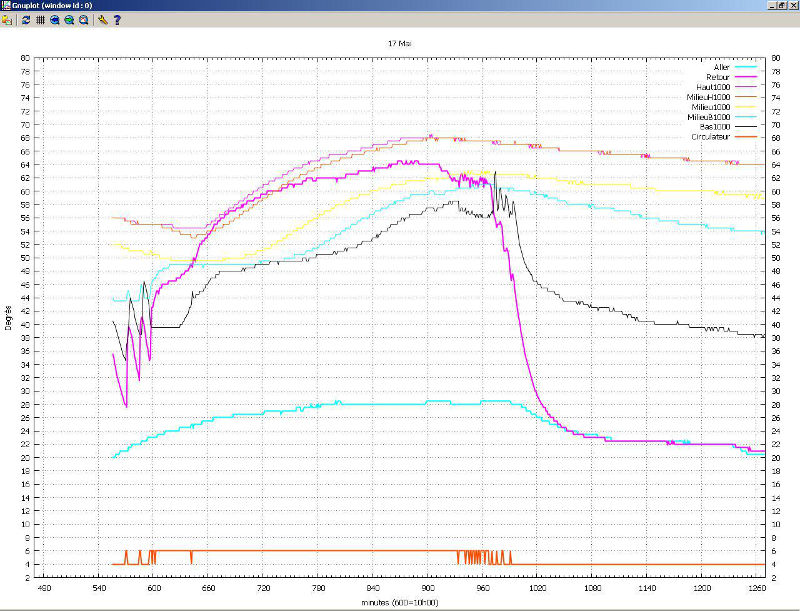Viewport: 800px width, 611px height.
Task: Hide the Haut1000 curve from the legend
Action: point(715,88)
